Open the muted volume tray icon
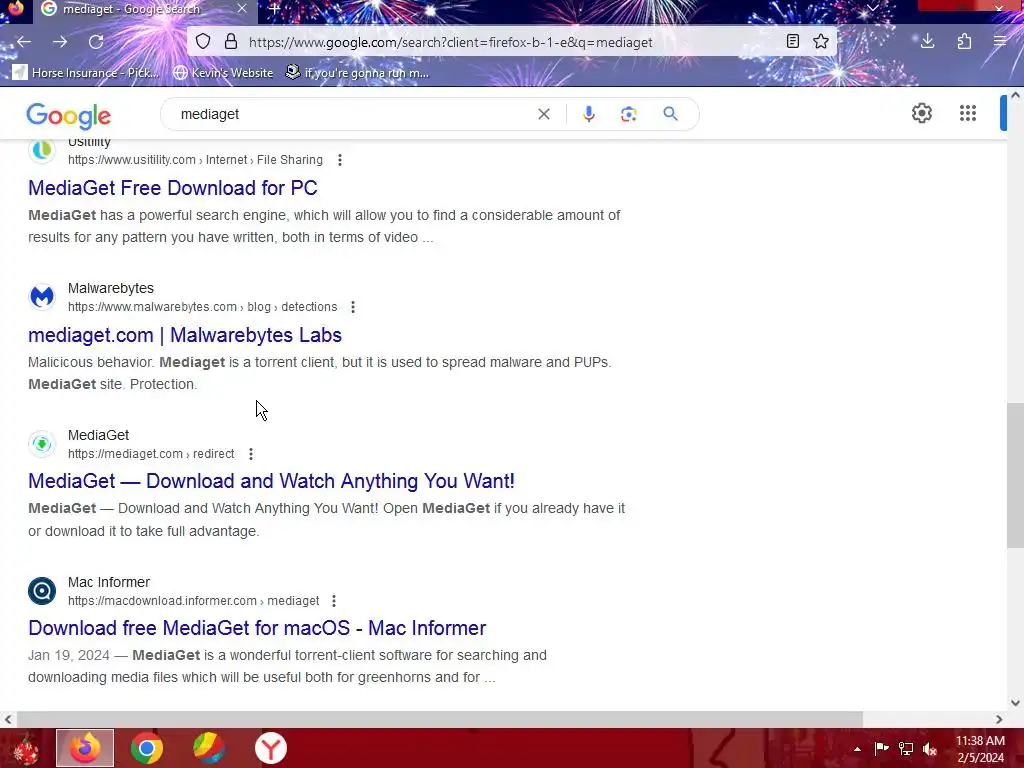Image resolution: width=1024 pixels, height=768 pixels. click(x=930, y=749)
